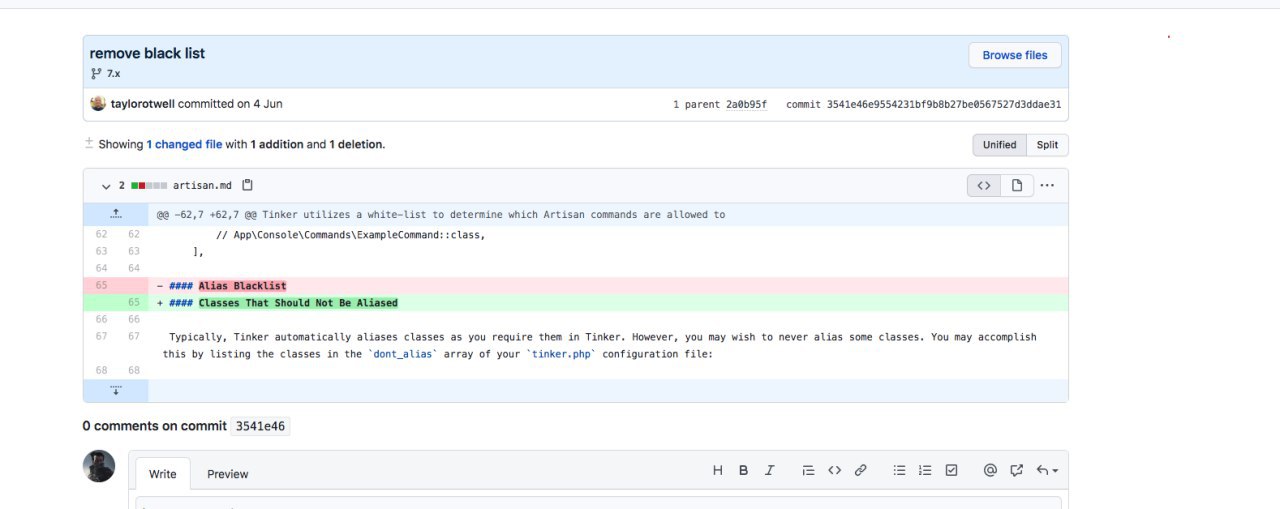This screenshot has height=509, width=1280.
Task: Click the branch icon next to 7.x
Action: 96,74
